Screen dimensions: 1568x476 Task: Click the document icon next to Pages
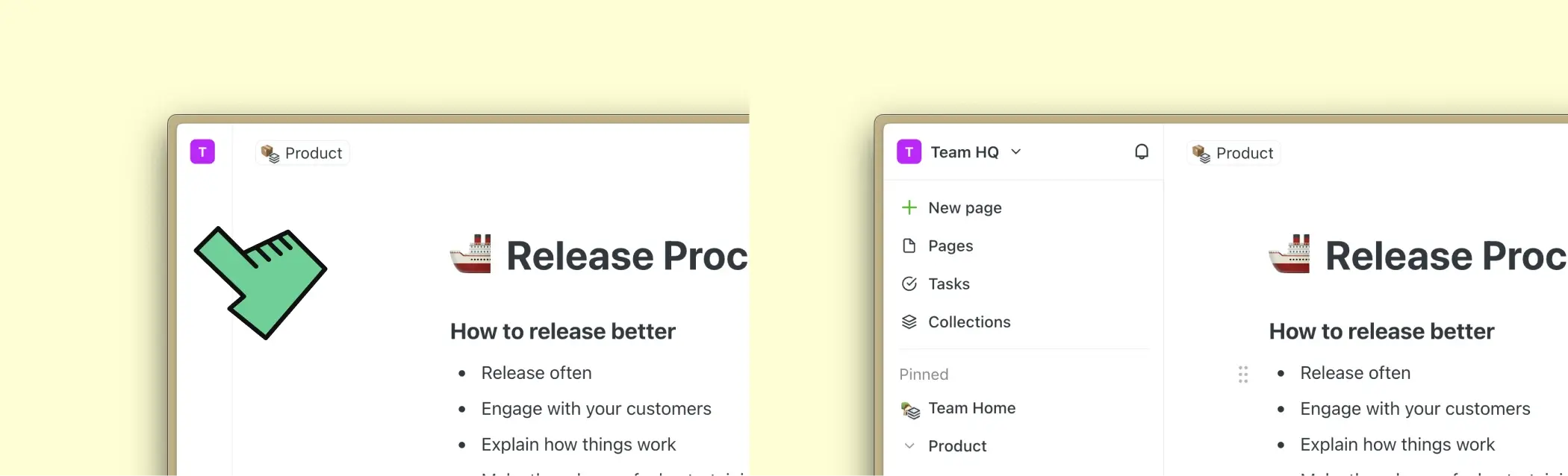pos(909,245)
